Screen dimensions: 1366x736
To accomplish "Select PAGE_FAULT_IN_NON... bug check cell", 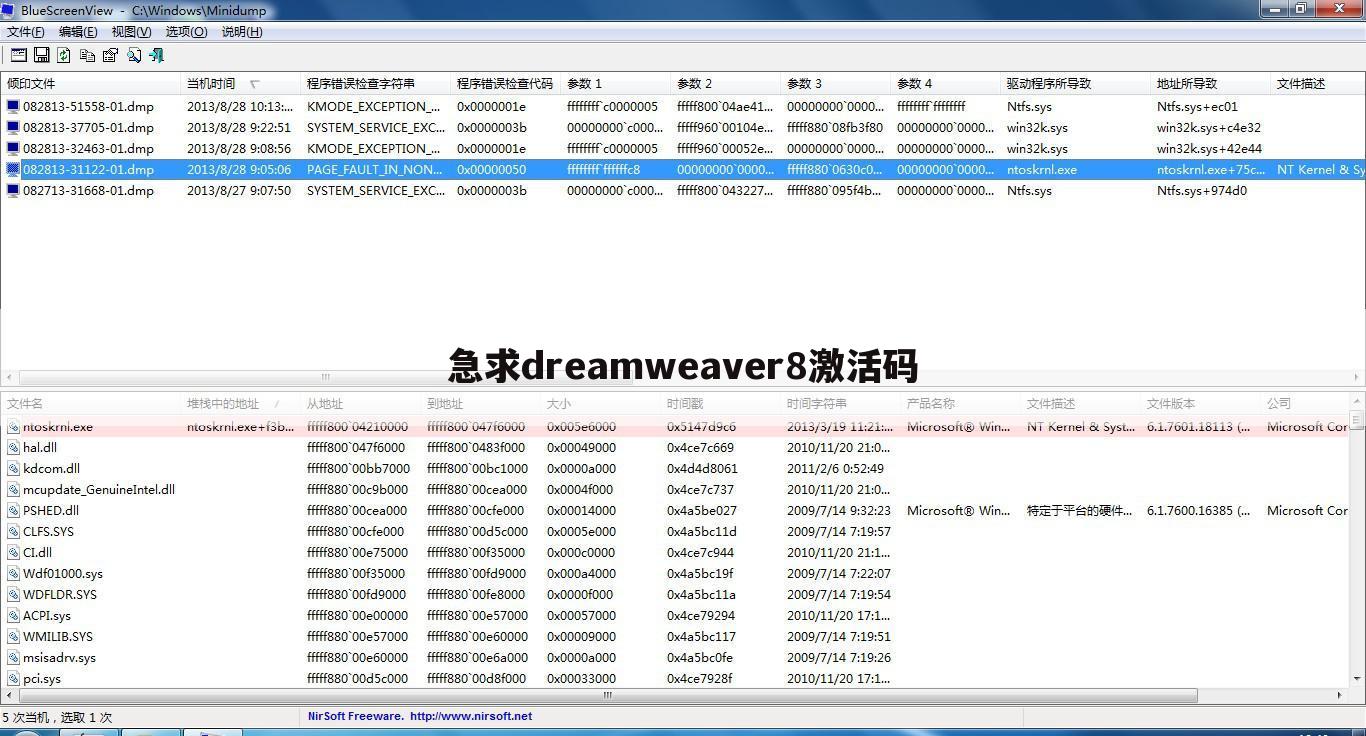I will pyautogui.click(x=374, y=169).
